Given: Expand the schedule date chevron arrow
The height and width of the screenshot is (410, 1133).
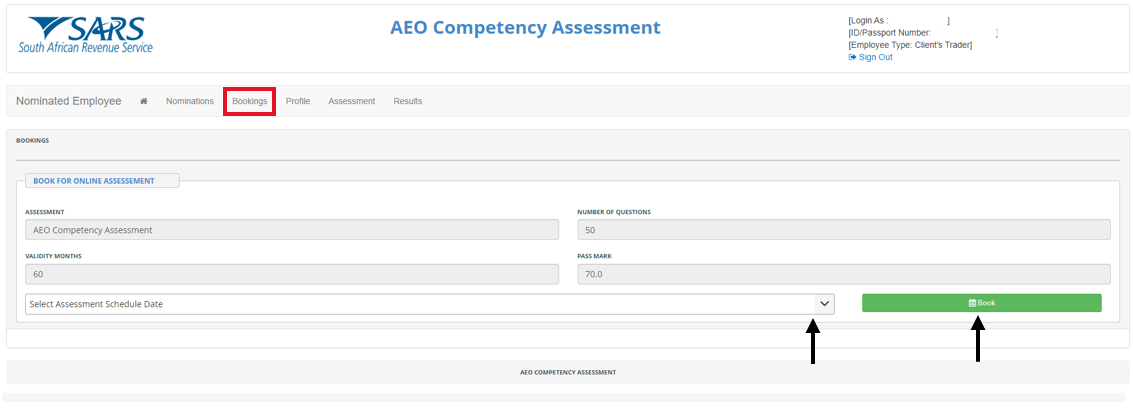Looking at the screenshot, I should pos(824,304).
